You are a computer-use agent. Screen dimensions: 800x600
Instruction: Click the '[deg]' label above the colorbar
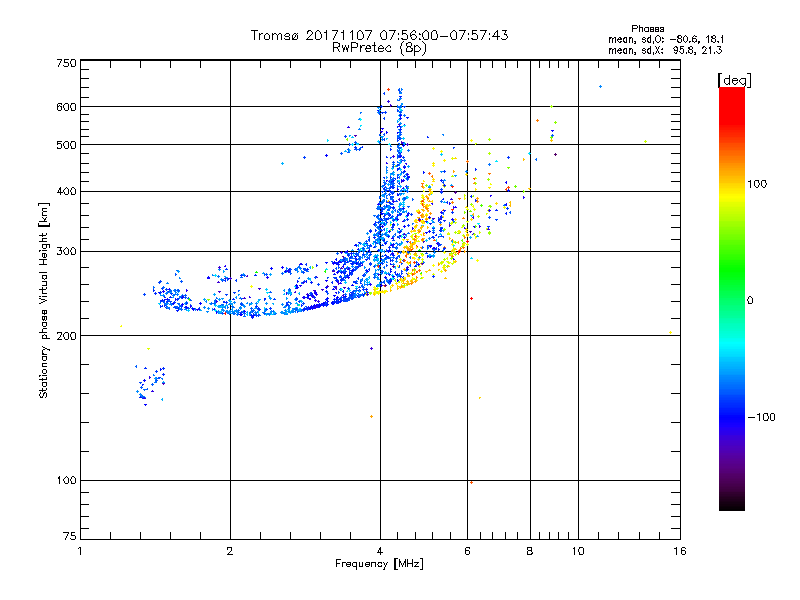coord(733,79)
